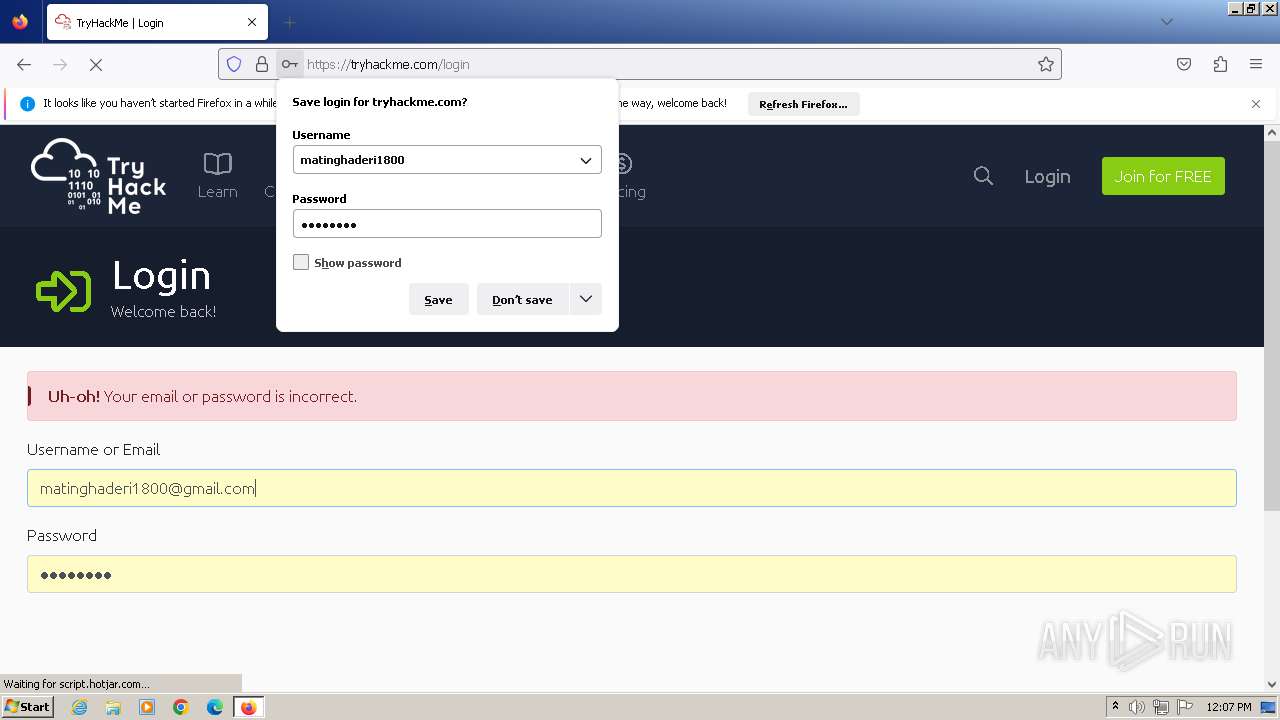Screen dimensions: 1280x720
Task: Open the Extensions puzzle icon
Action: pyautogui.click(x=1220, y=64)
